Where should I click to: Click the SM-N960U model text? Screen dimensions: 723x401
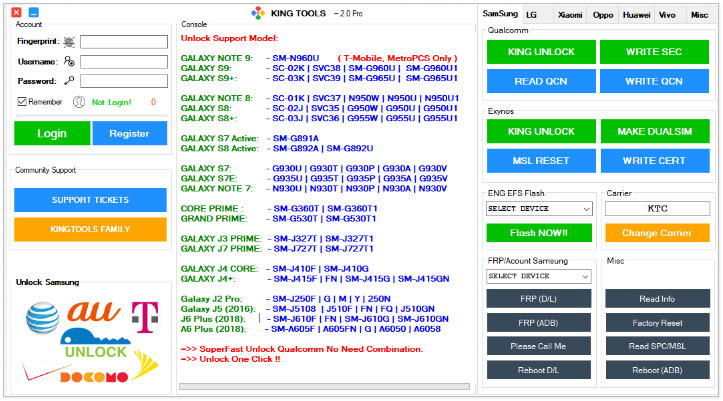point(296,58)
